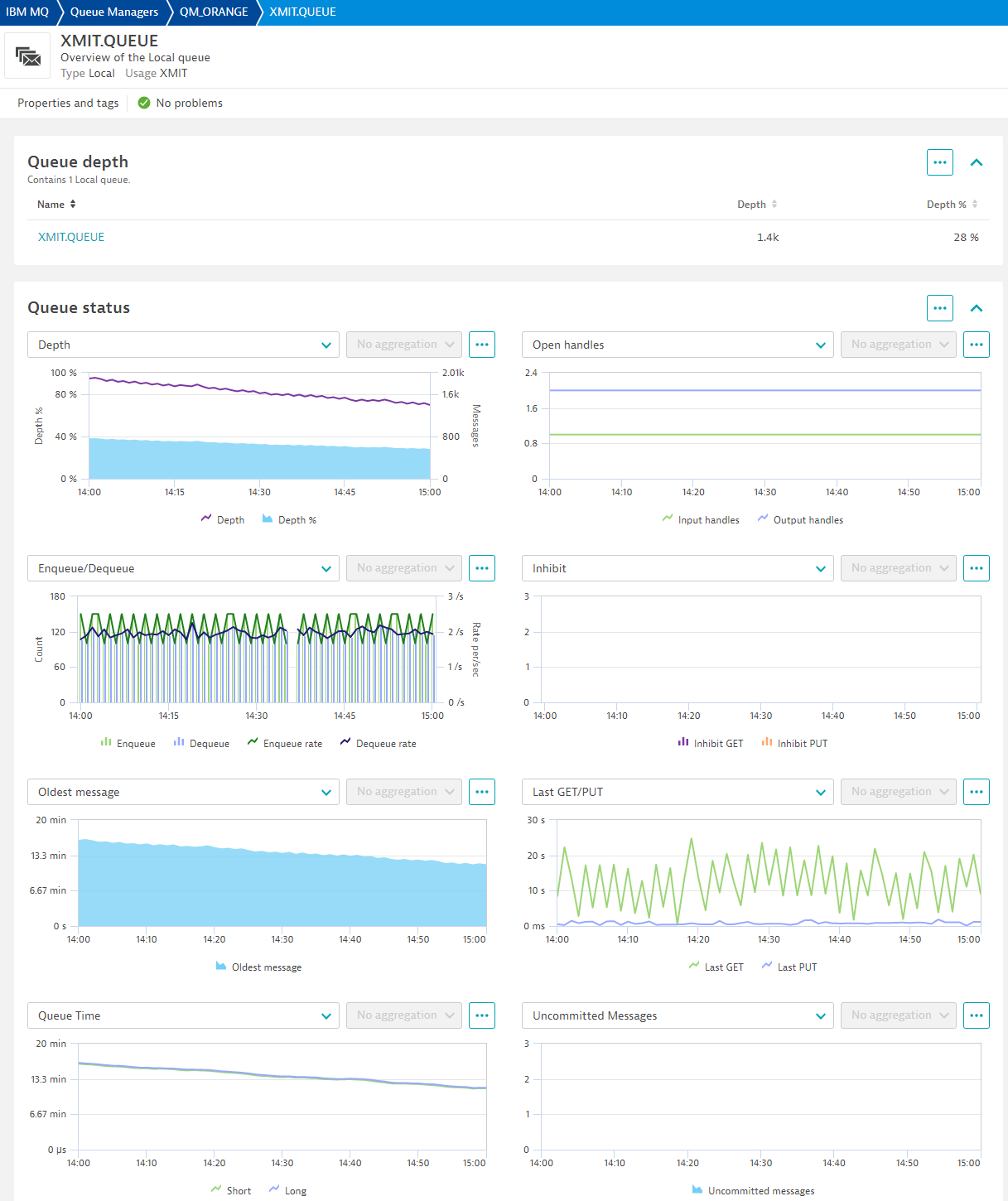Hide the Dequeue rate series via legend
Screen dimensions: 1008x1201
[379, 744]
